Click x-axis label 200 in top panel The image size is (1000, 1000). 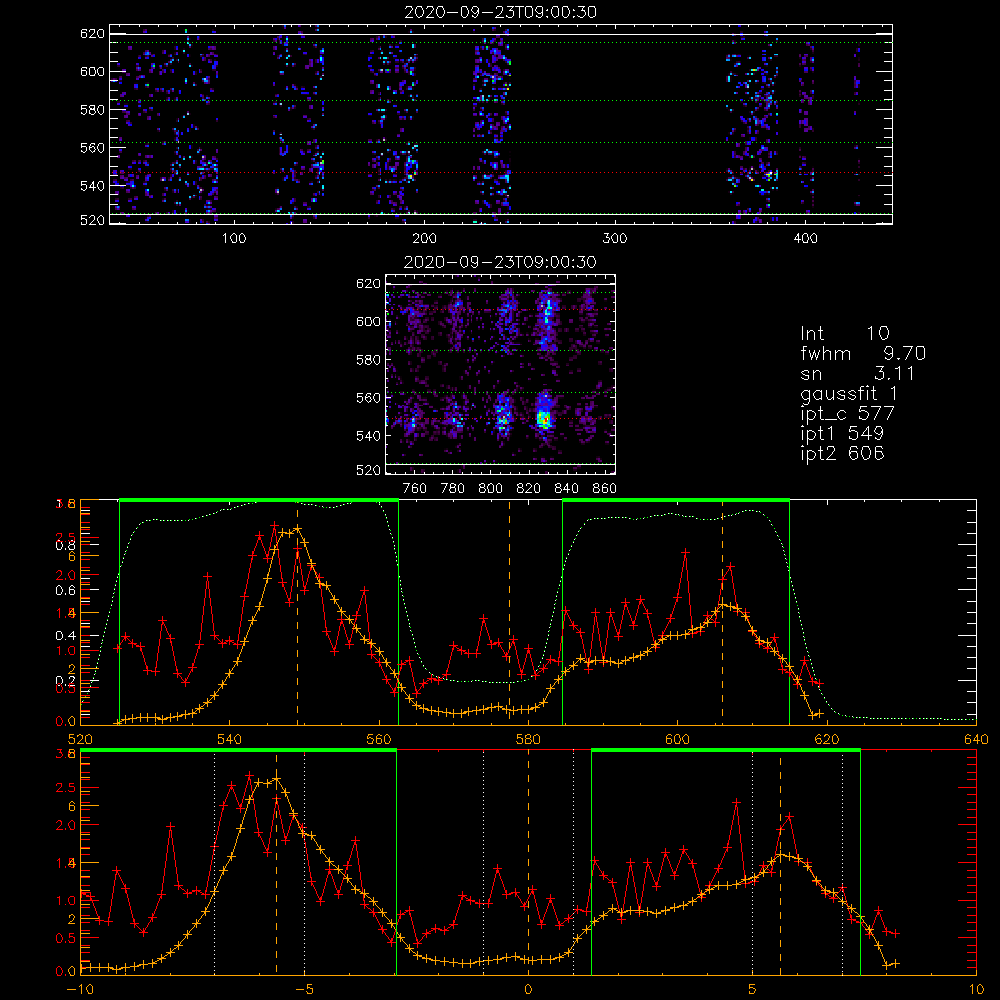[x=424, y=239]
